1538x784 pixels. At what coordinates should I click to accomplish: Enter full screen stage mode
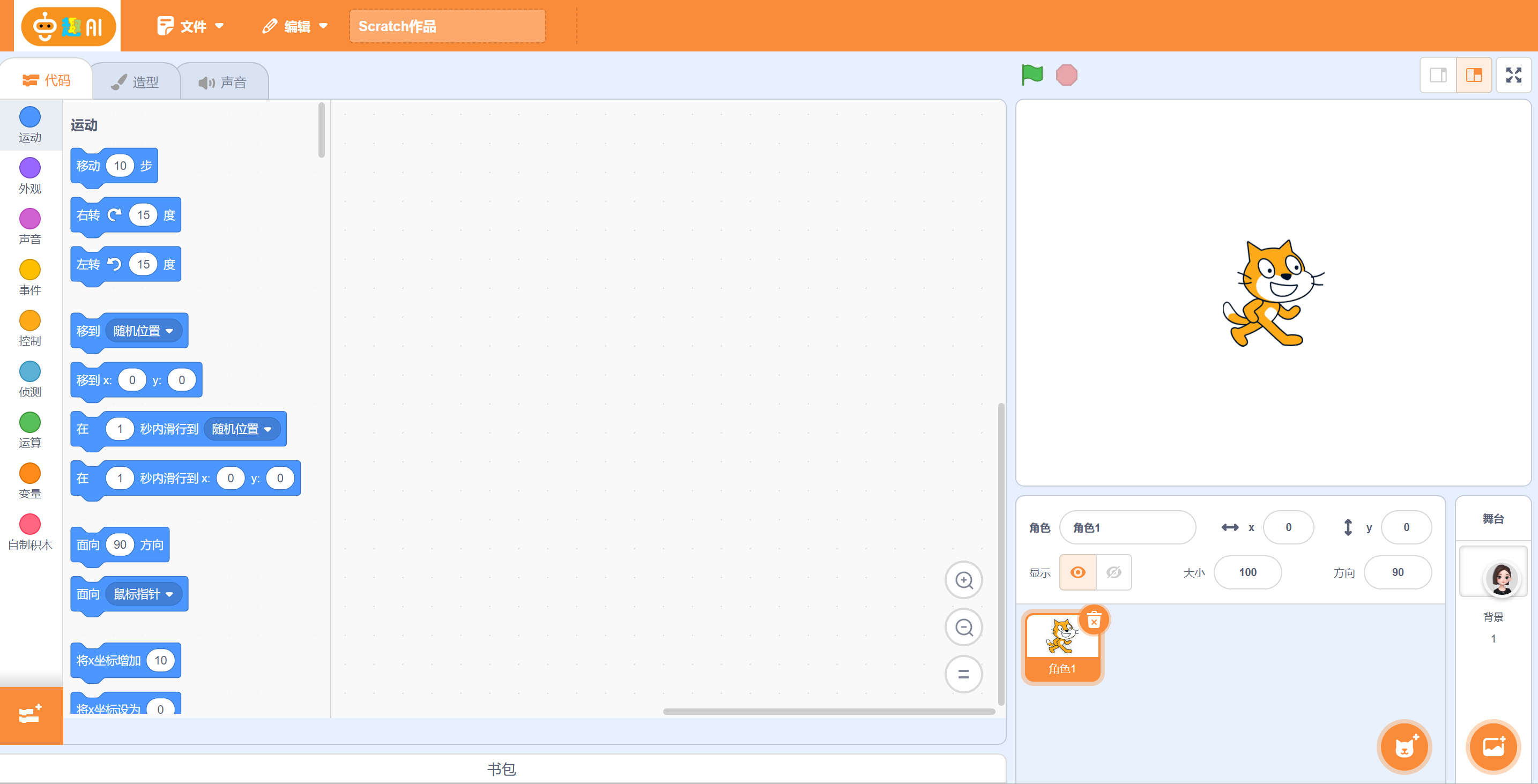point(1513,75)
